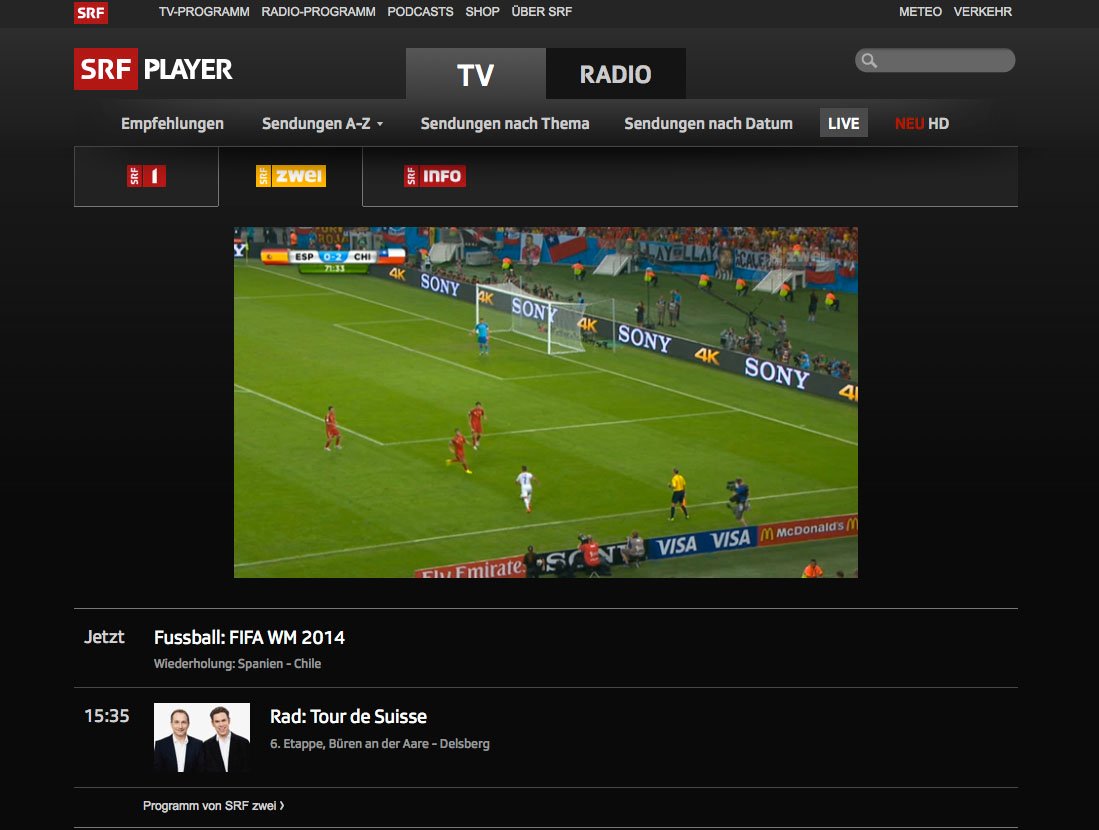Select the SRF zwei channel logo

click(291, 176)
